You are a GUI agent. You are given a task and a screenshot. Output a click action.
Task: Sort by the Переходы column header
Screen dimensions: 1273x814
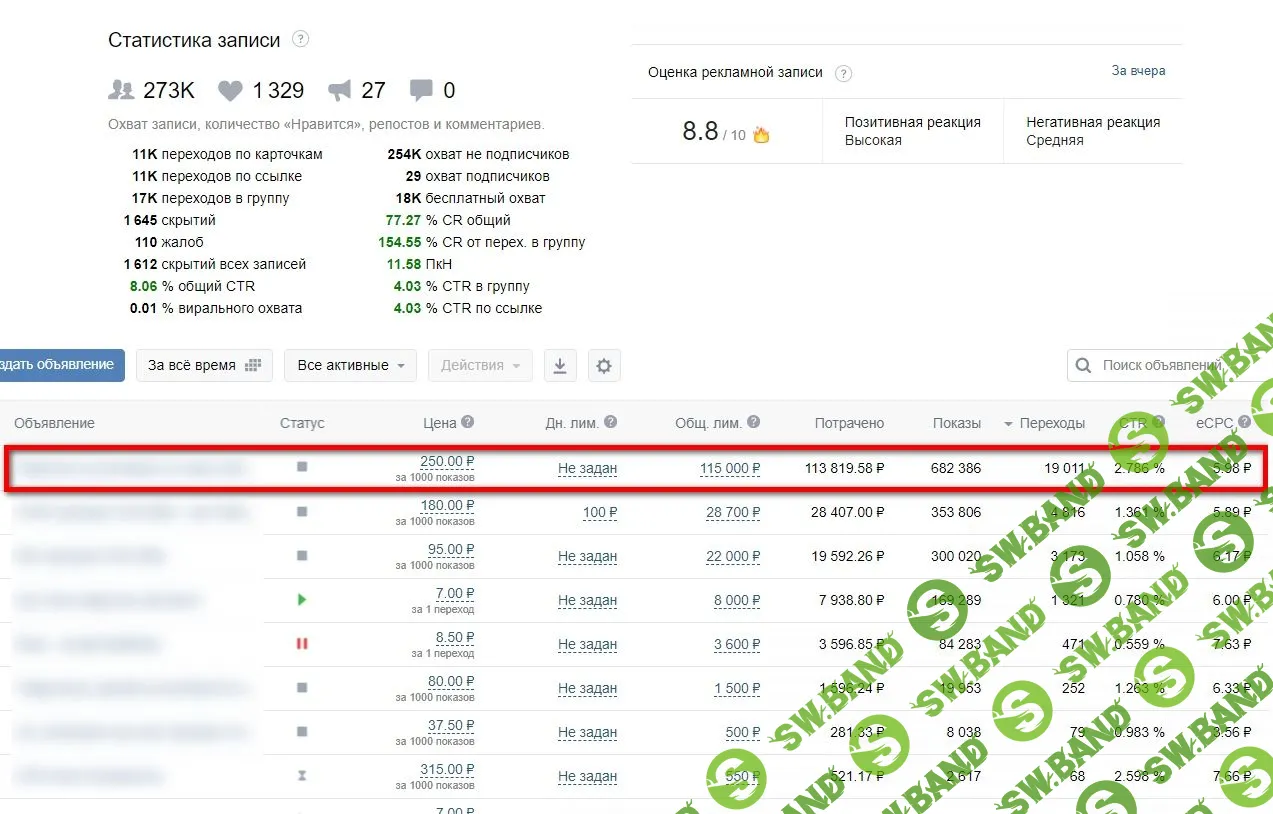1052,423
